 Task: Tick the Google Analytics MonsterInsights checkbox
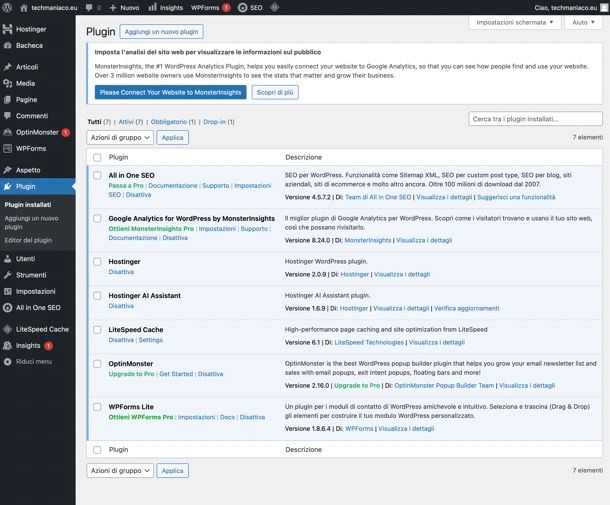[x=97, y=219]
